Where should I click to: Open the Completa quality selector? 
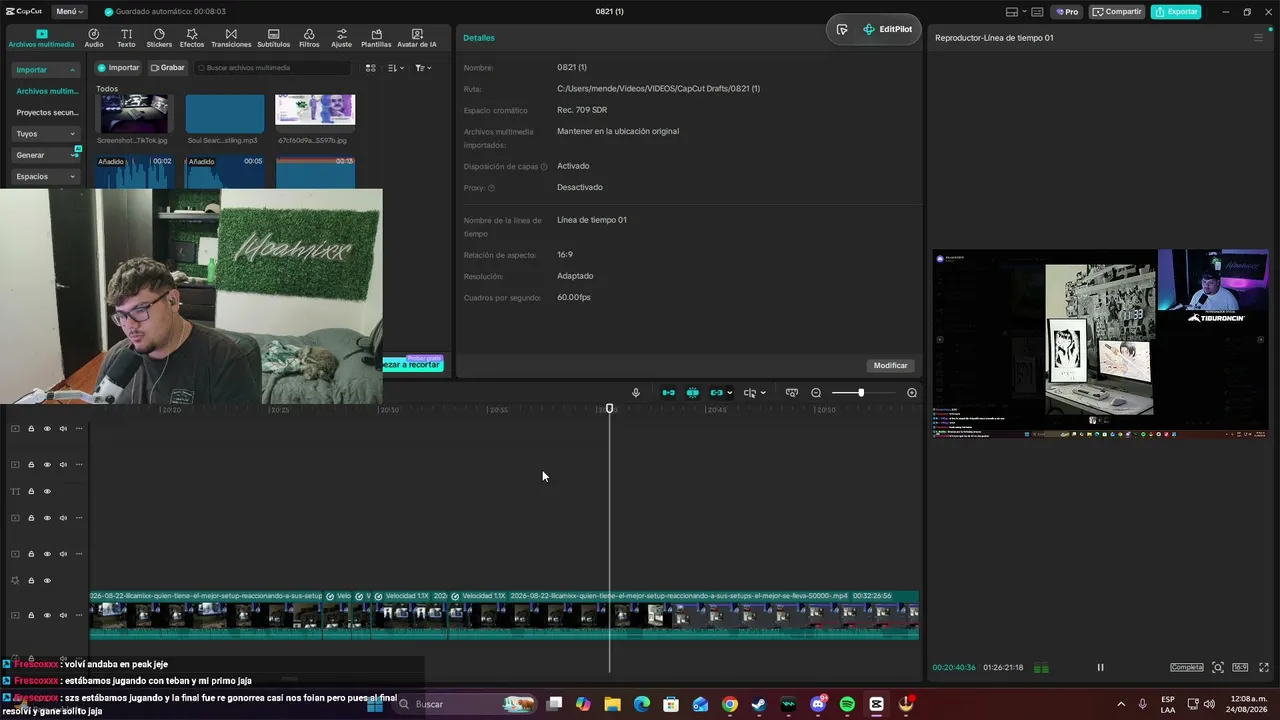[1187, 667]
